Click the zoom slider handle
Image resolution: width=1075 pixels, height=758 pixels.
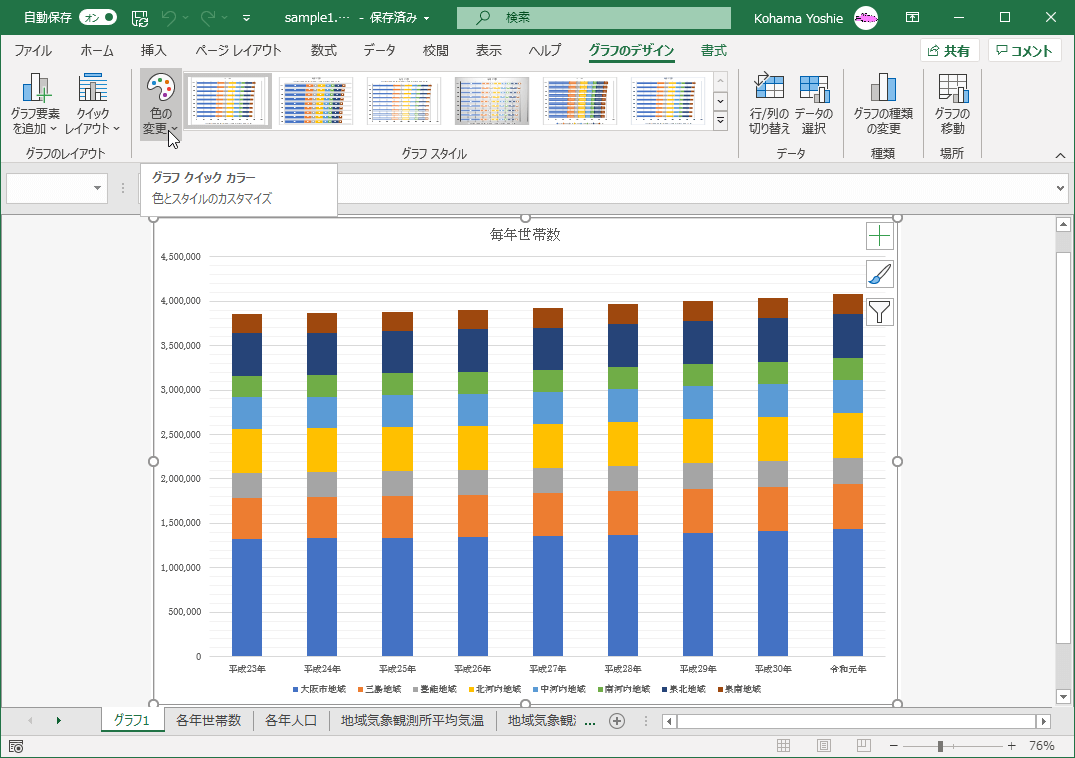pyautogui.click(x=940, y=746)
